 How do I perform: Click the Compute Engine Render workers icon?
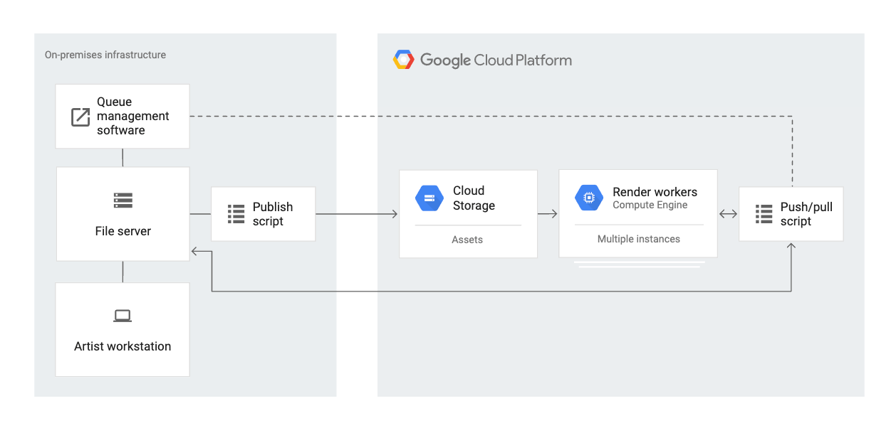(589, 198)
